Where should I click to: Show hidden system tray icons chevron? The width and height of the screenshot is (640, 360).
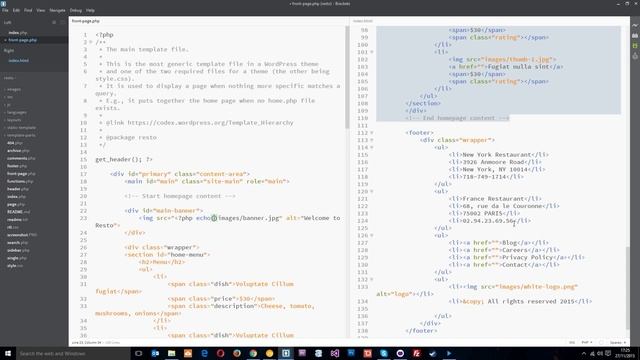click(x=583, y=353)
